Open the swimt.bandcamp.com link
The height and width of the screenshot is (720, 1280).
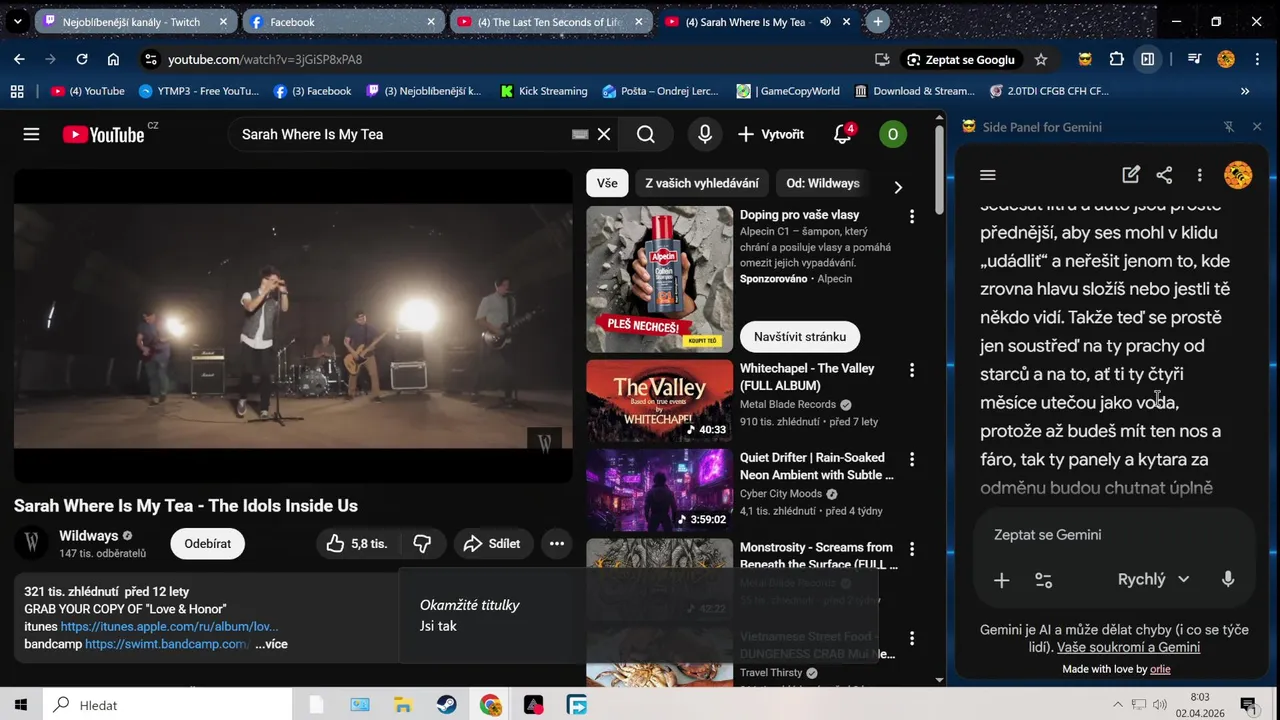tap(167, 644)
